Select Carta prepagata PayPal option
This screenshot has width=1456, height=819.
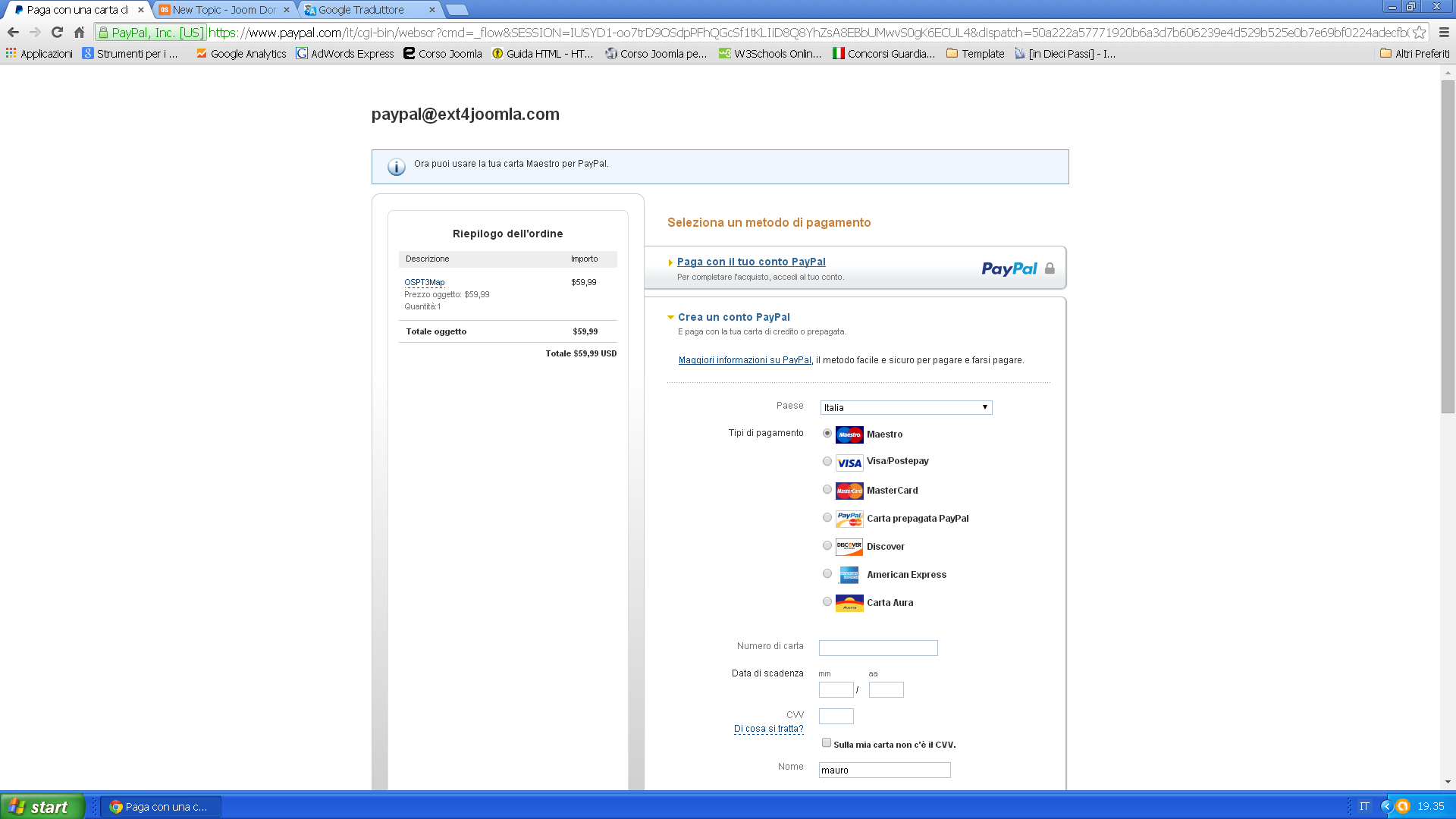(x=827, y=517)
